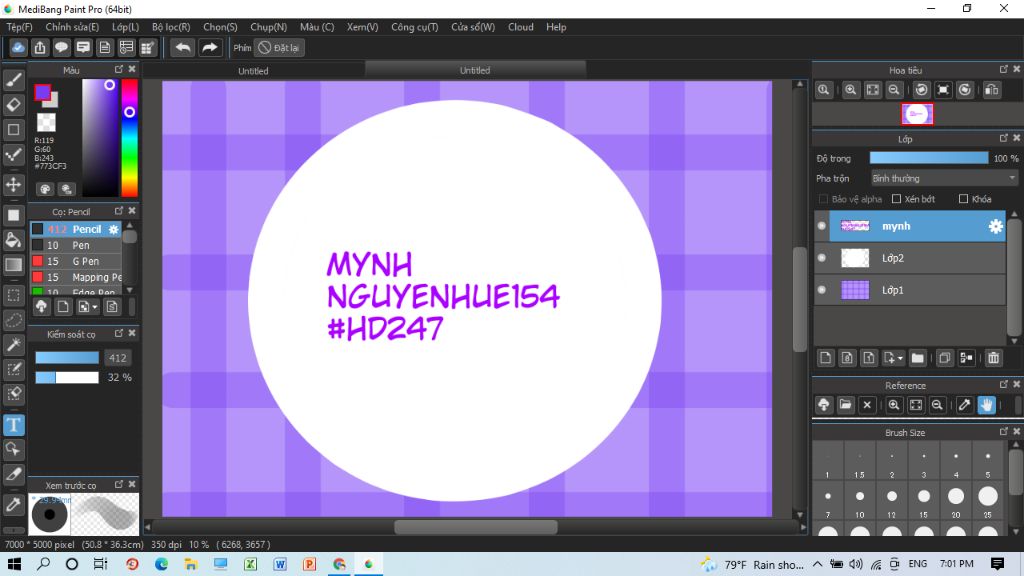
Task: Select the Magic Wand tool
Action: (x=14, y=345)
